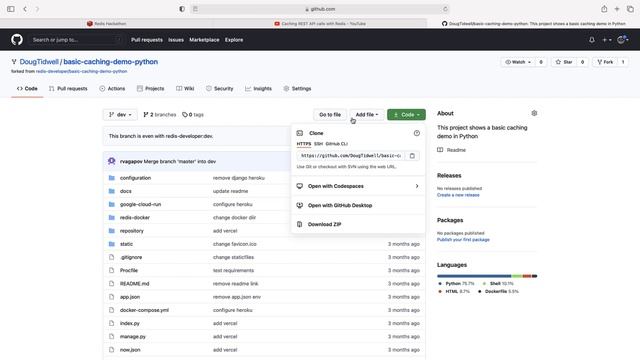Click Download ZIP
640x360 pixels.
324,224
